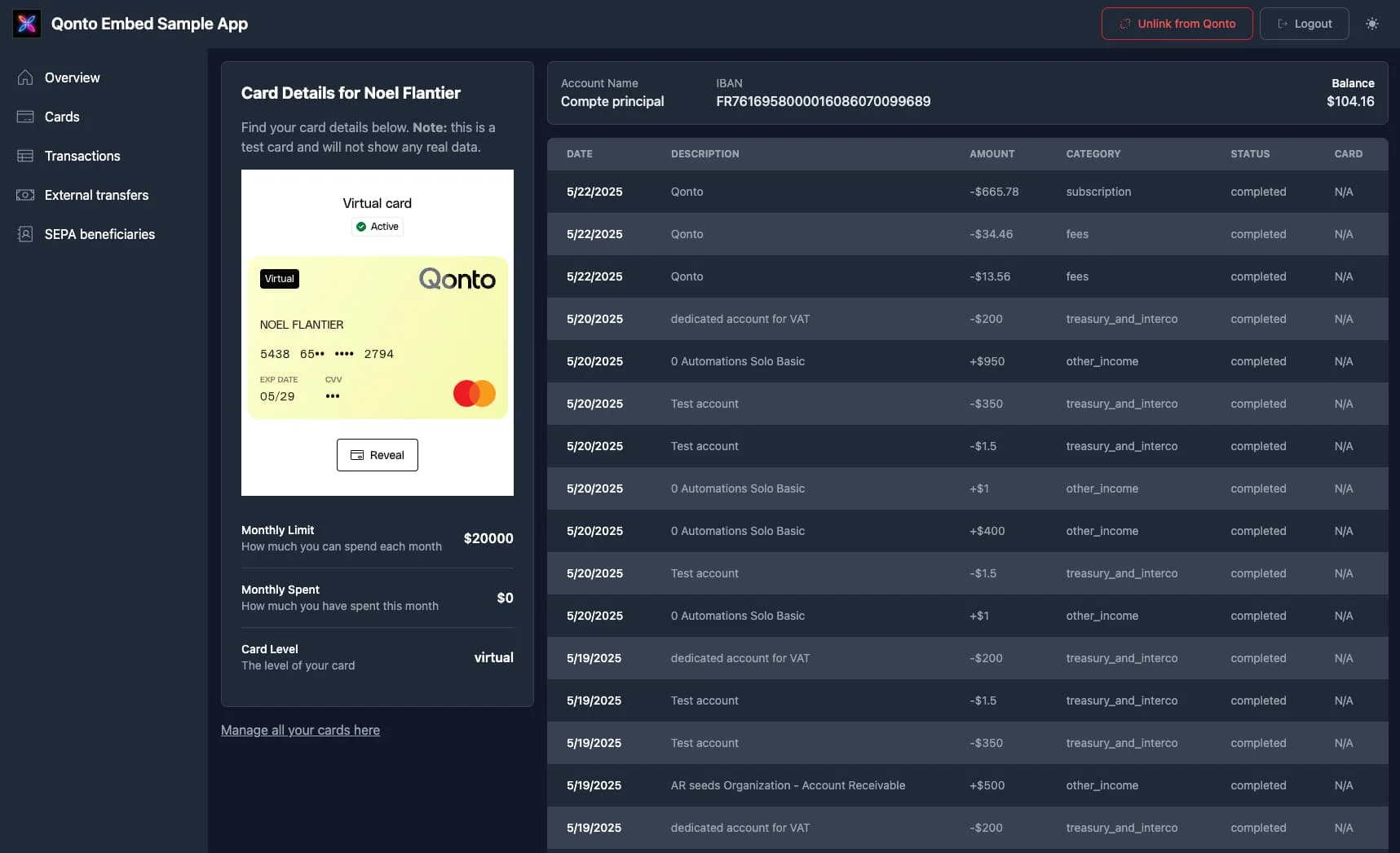Click the subscription category cell
Image resolution: width=1400 pixels, height=853 pixels.
point(1098,192)
